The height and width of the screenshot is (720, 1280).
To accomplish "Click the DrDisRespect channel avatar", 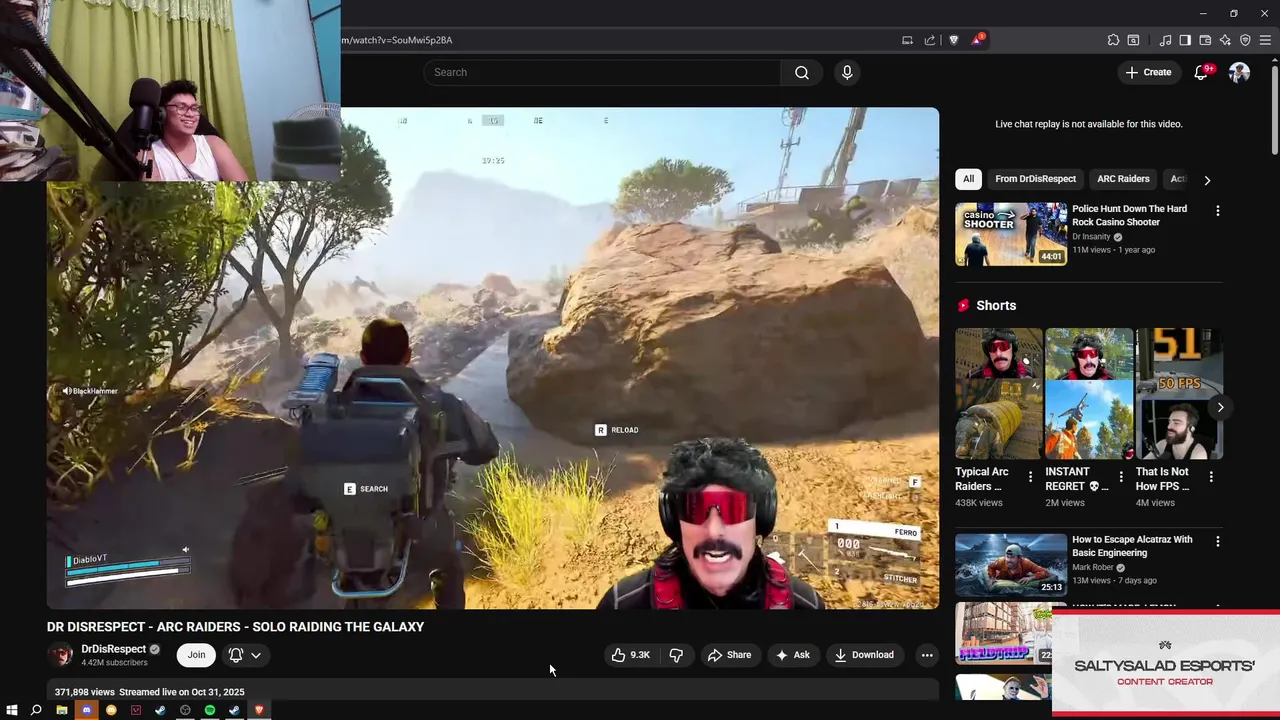I will tap(61, 655).
